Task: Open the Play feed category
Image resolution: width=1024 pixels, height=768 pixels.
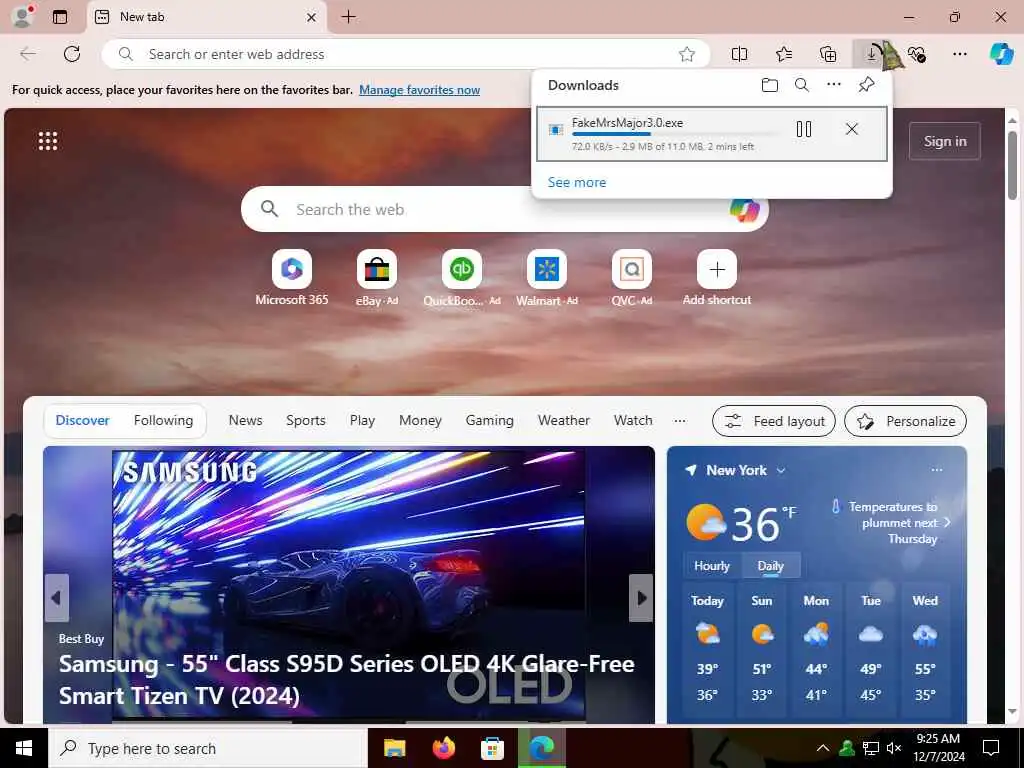Action: click(x=362, y=421)
